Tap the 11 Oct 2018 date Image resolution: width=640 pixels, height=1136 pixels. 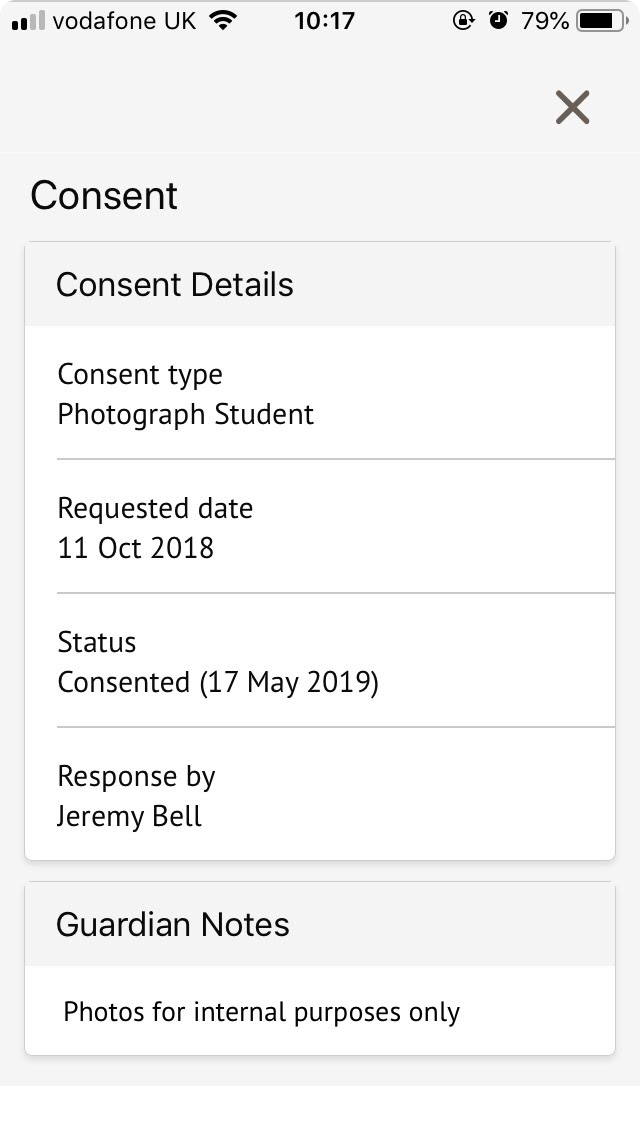tap(136, 548)
